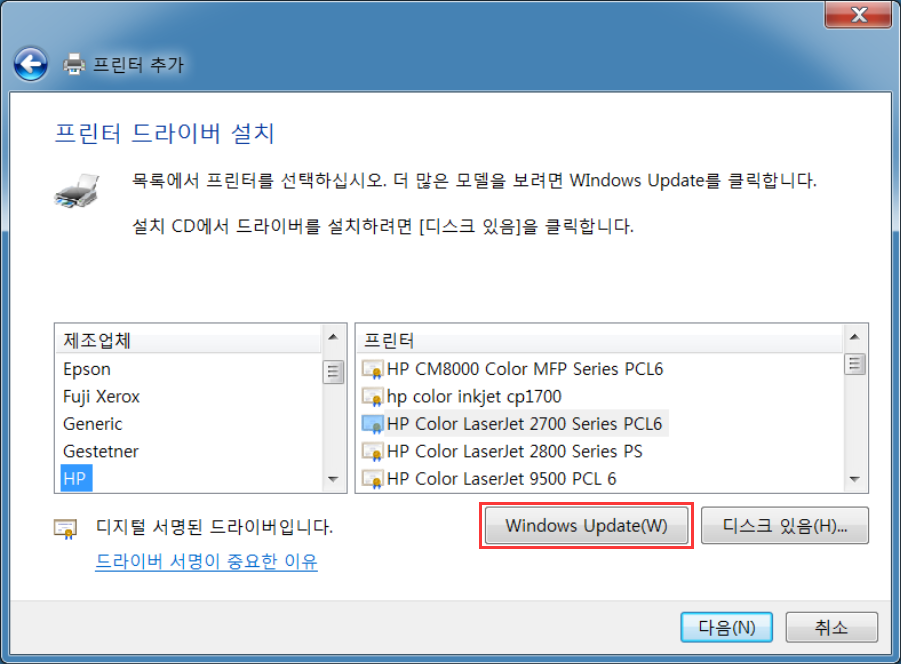This screenshot has height=664, width=901.
Task: Click the driver icon for HP CM8000 Color MFP
Action: [372, 369]
